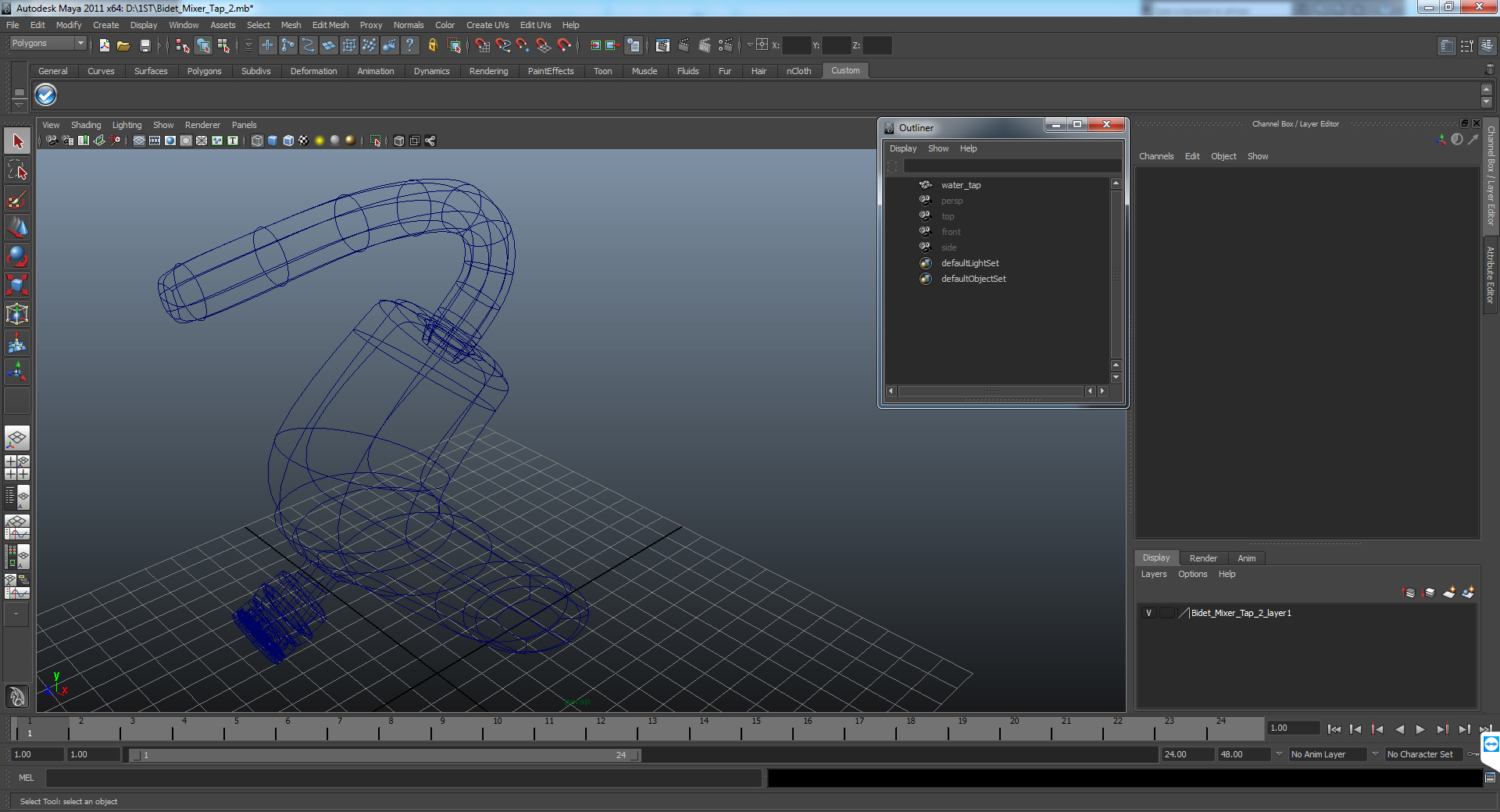Select the arrow Select tool
Viewport: 1500px width, 812px height.
17,141
